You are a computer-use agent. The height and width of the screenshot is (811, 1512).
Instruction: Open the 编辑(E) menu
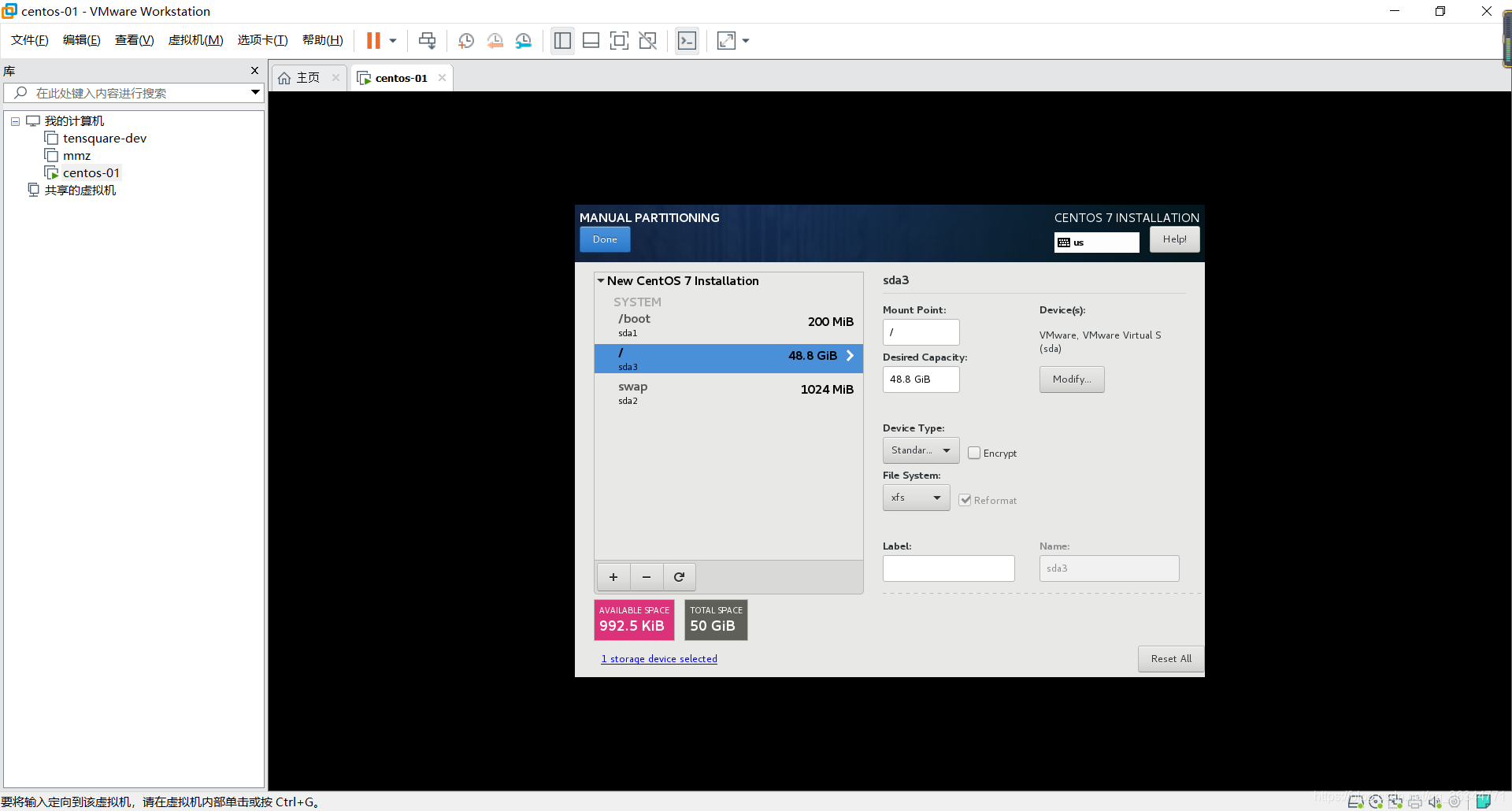[82, 40]
